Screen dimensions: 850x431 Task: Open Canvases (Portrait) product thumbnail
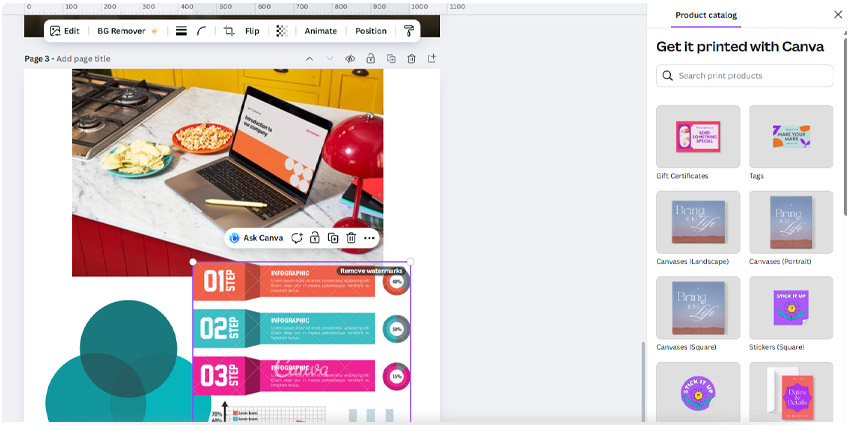791,222
